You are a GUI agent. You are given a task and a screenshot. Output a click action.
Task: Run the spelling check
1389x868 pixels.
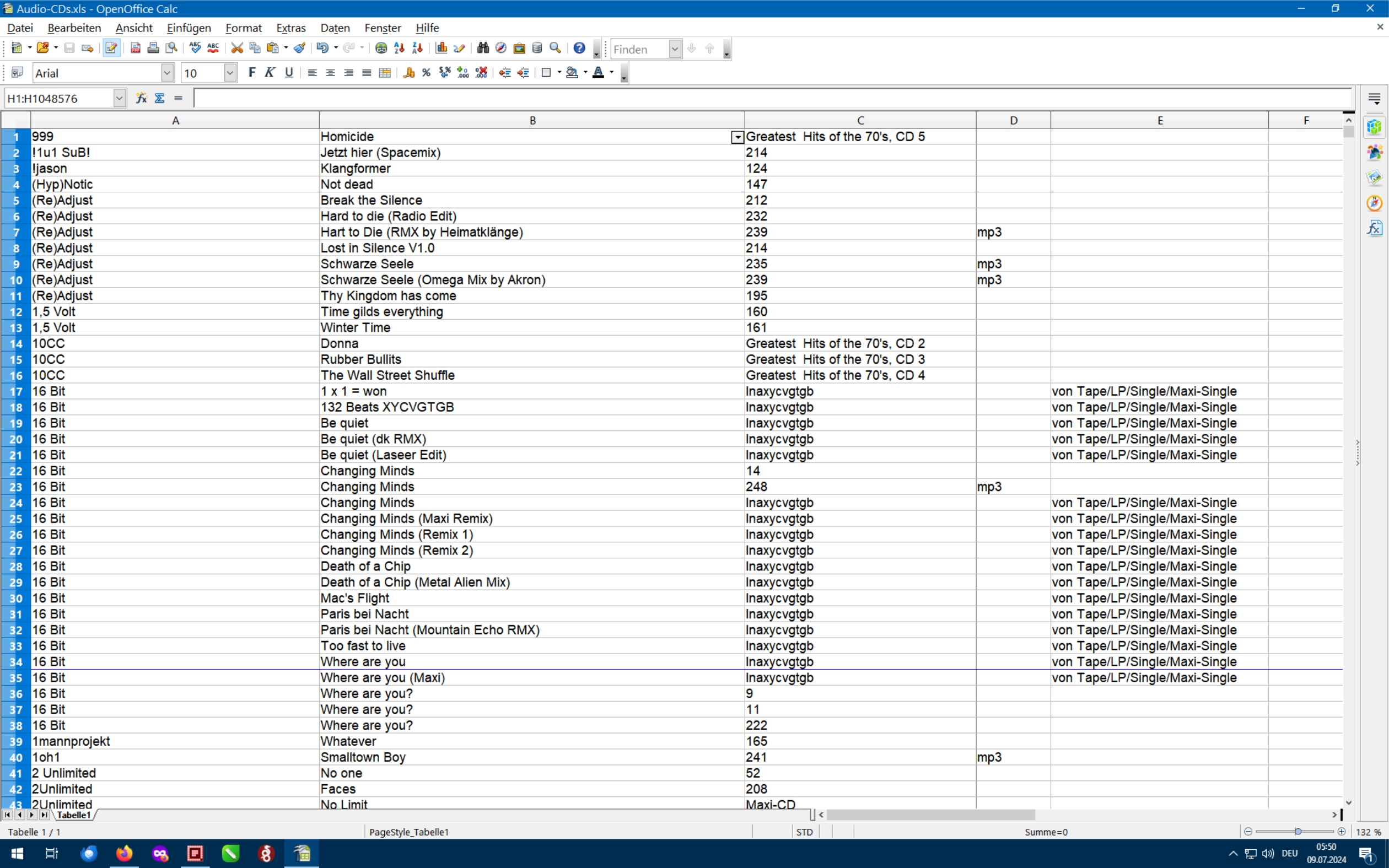click(x=195, y=48)
